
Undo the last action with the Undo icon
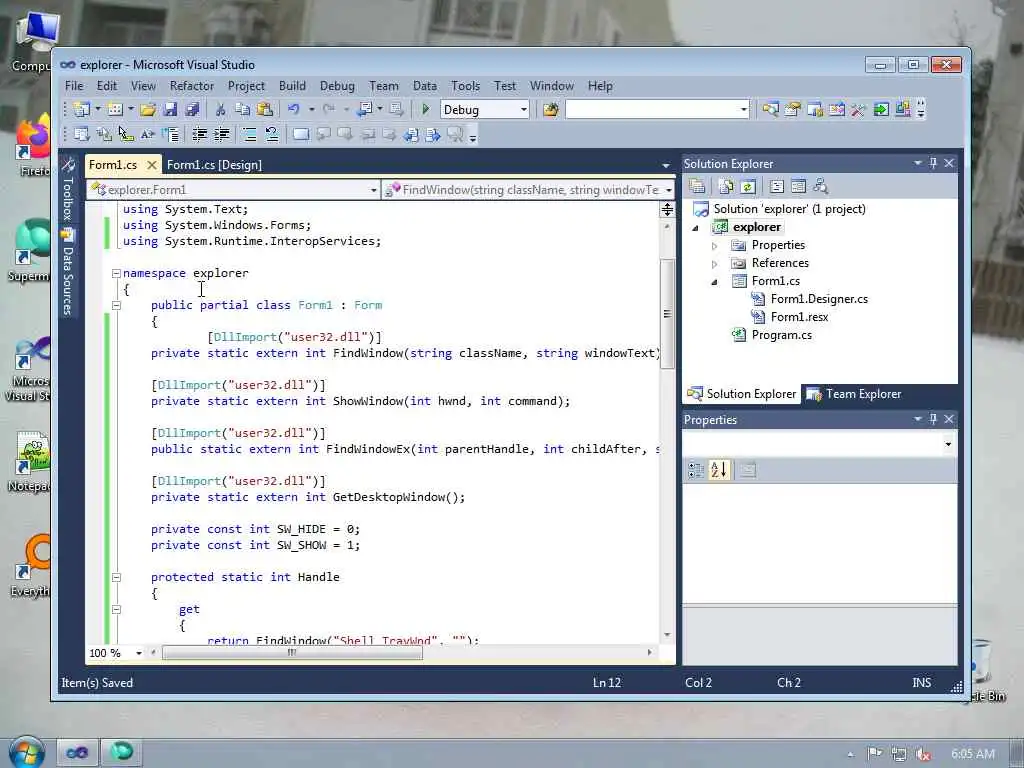coord(294,110)
